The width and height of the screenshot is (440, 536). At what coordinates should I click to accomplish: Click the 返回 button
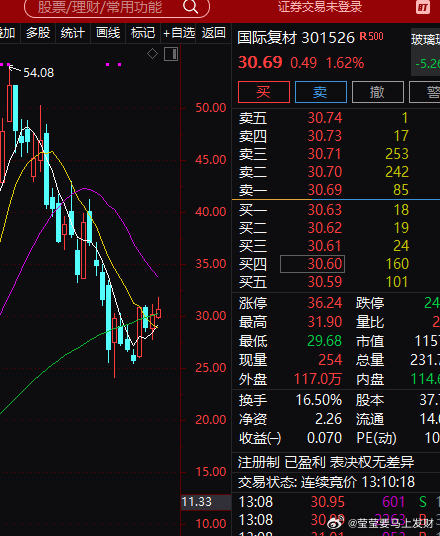(214, 33)
